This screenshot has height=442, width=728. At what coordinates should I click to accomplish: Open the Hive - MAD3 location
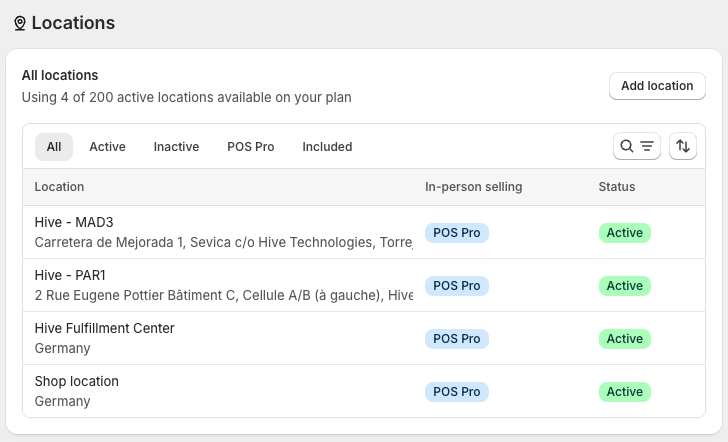coord(75,222)
